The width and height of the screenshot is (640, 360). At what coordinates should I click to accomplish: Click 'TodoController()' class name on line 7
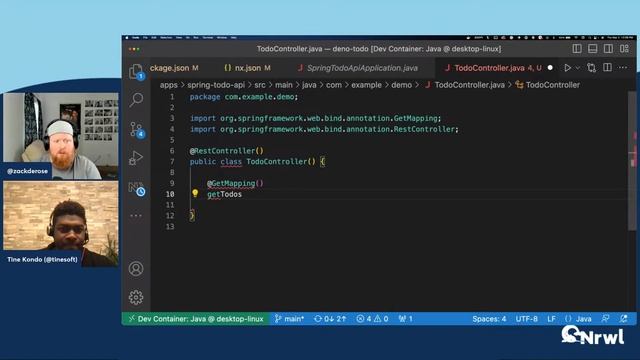pos(281,162)
